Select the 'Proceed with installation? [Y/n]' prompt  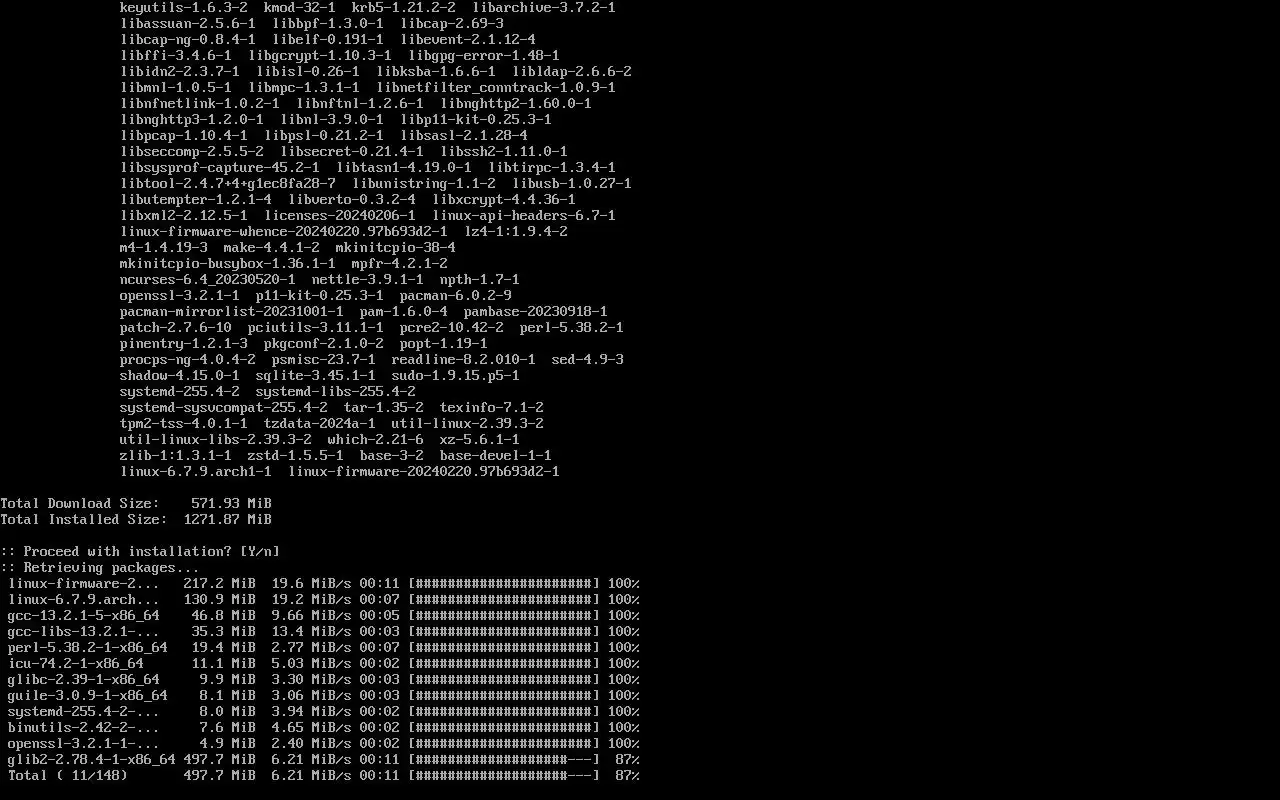[x=140, y=551]
